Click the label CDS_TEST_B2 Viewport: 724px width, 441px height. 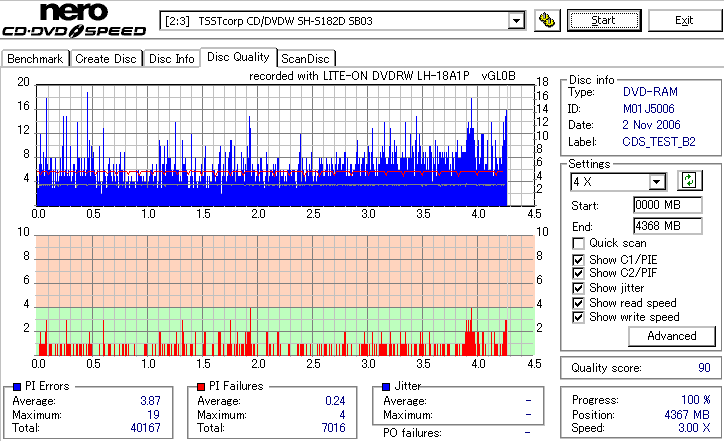pos(659,142)
